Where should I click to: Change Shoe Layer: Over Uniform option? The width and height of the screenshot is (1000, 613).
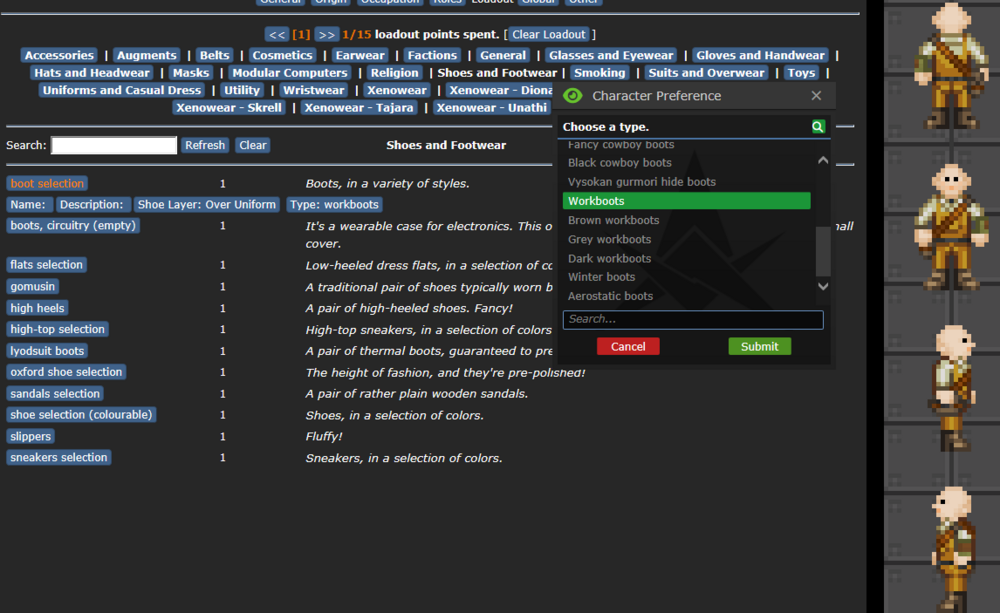(x=207, y=205)
